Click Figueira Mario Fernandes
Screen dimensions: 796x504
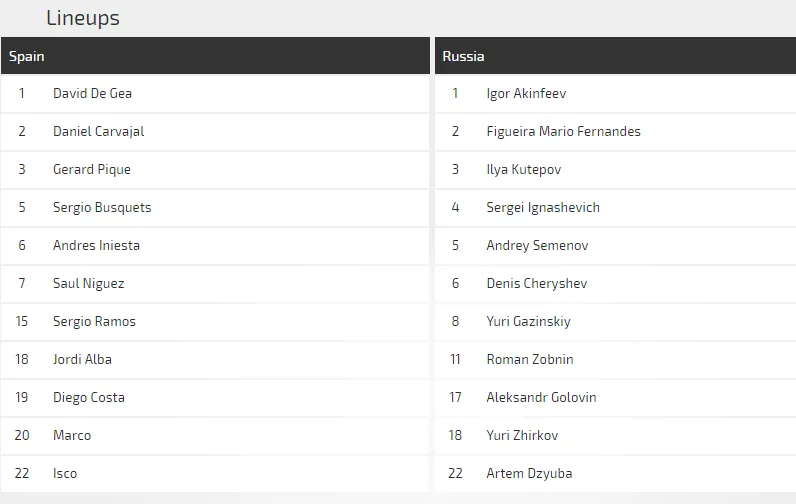pyautogui.click(x=563, y=131)
